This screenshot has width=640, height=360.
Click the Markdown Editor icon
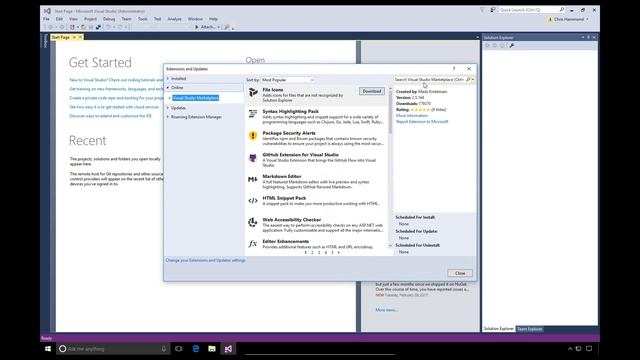click(x=253, y=179)
